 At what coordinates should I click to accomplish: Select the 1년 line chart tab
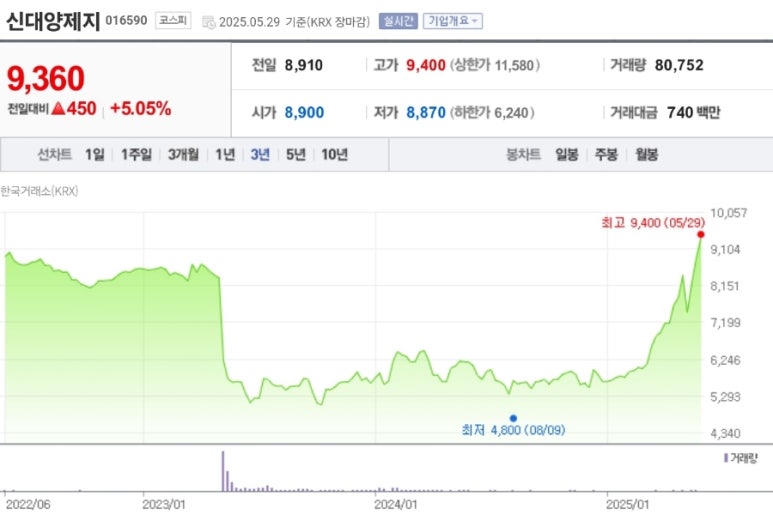click(x=225, y=154)
